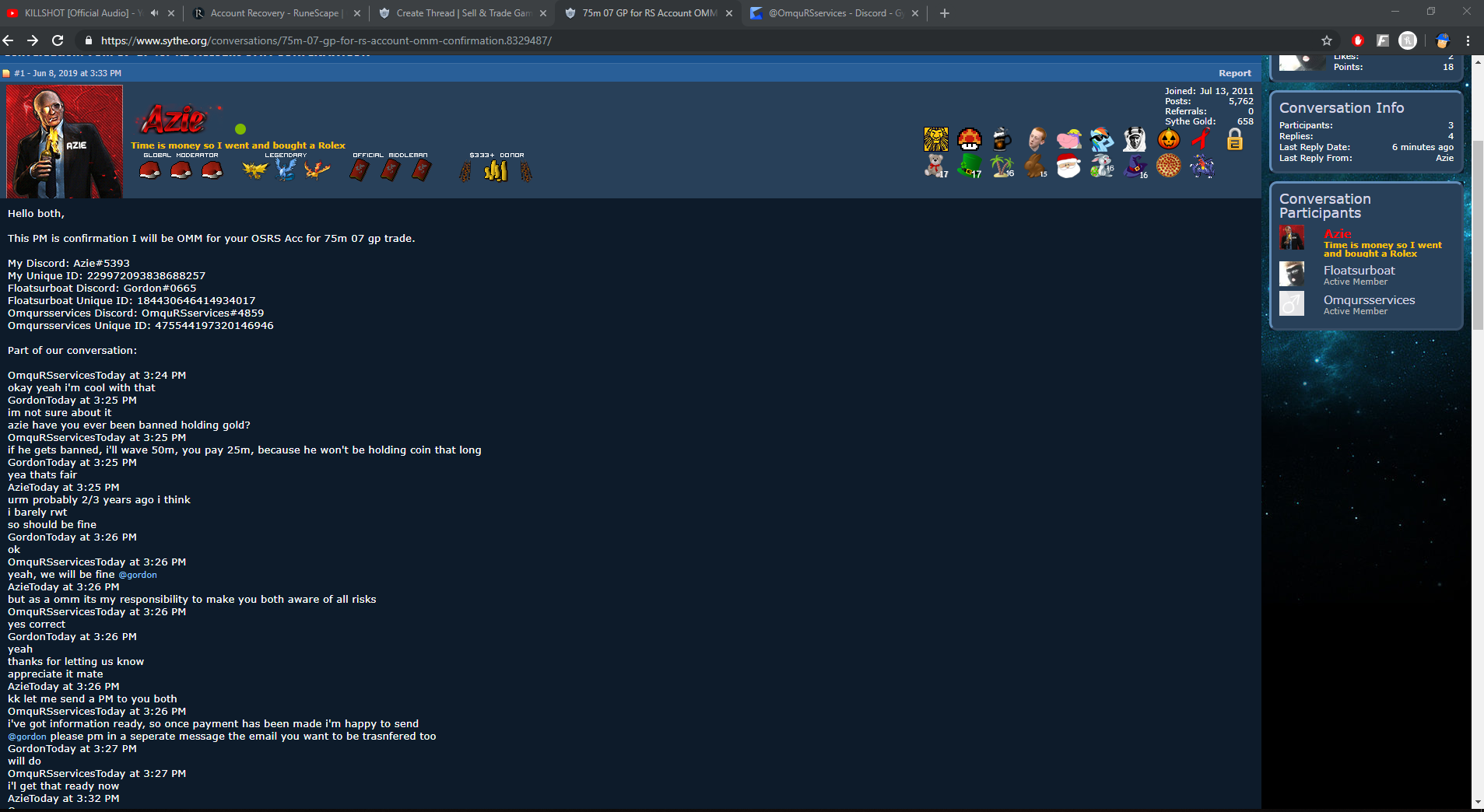Image resolution: width=1484 pixels, height=812 pixels.
Task: Click the red-haired man face badge
Action: (x=1036, y=139)
